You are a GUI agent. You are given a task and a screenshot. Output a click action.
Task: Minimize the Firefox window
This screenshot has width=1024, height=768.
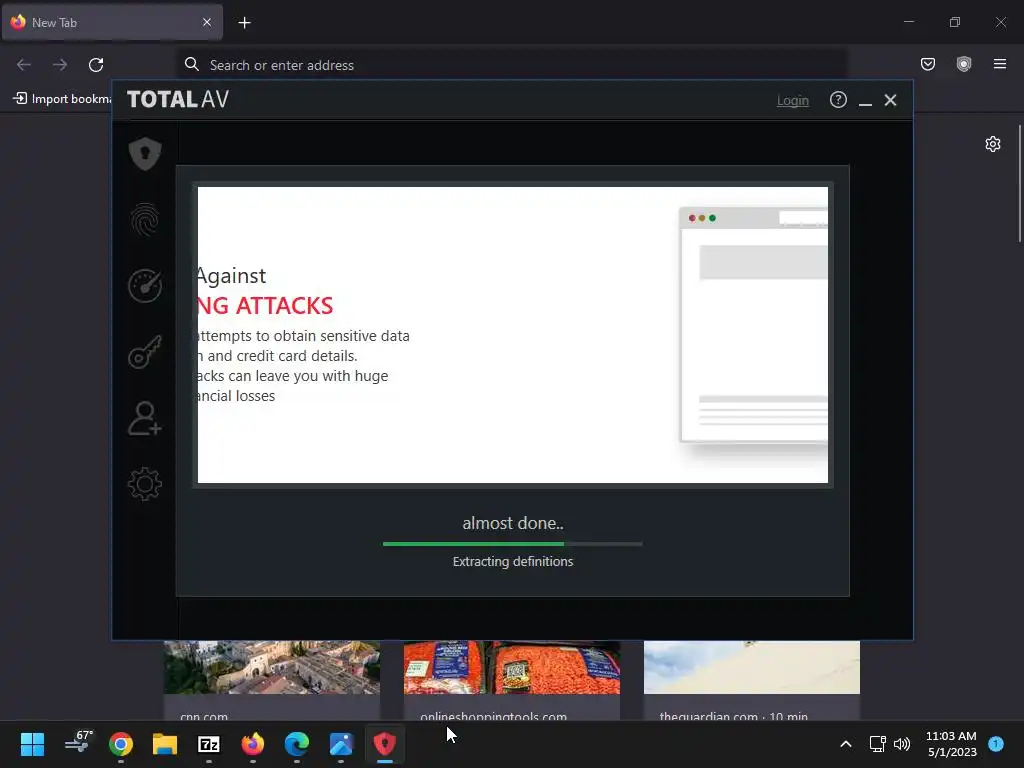[909, 22]
